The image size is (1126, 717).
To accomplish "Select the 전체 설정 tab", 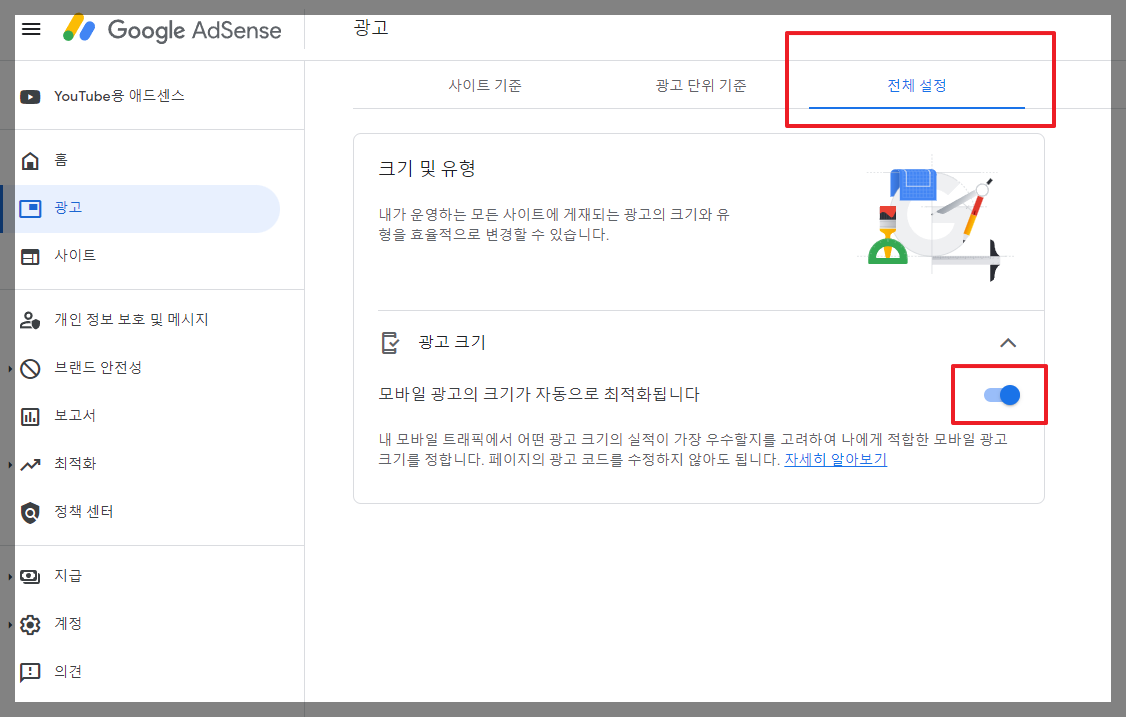I will click(917, 86).
